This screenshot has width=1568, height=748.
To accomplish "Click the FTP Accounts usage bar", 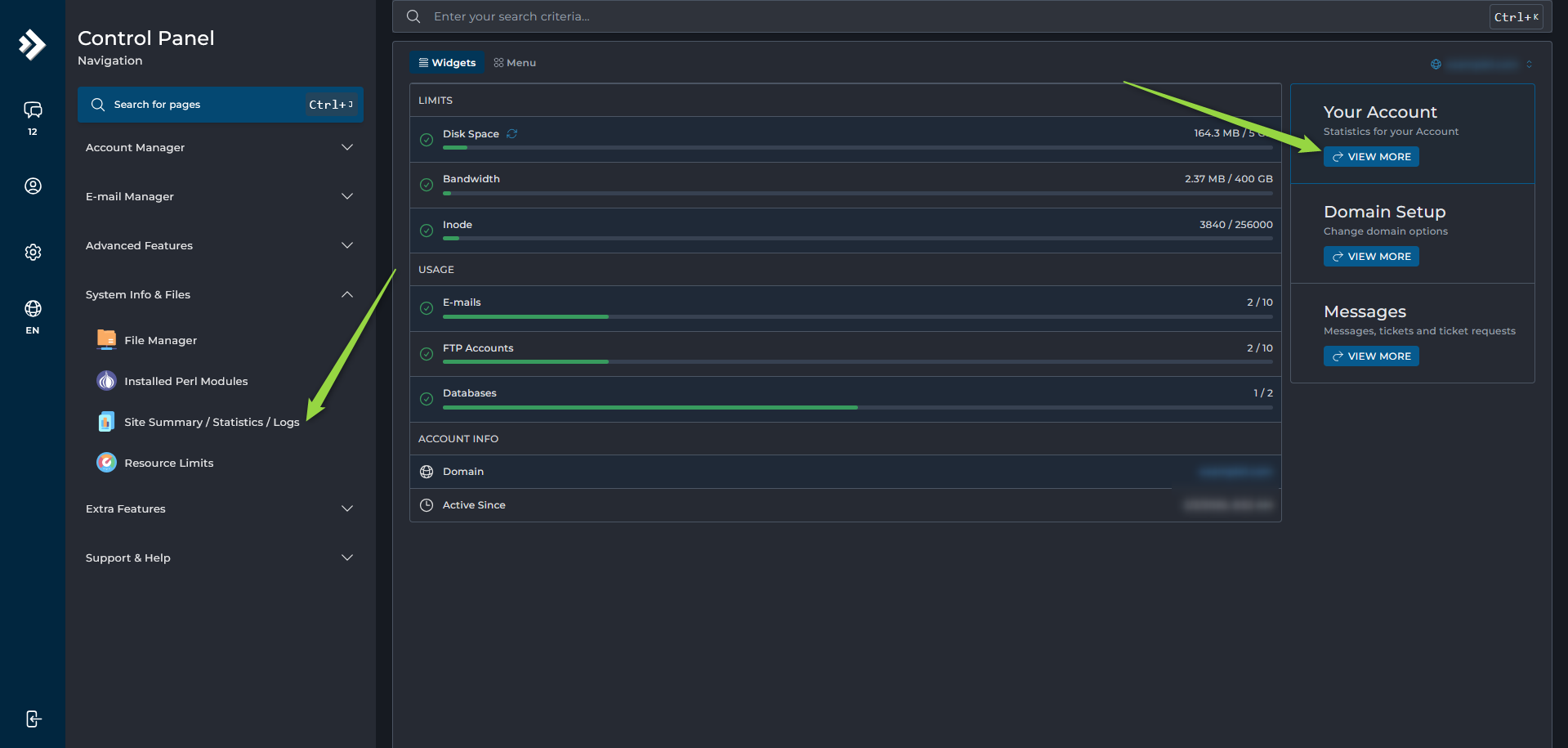I will [x=857, y=361].
